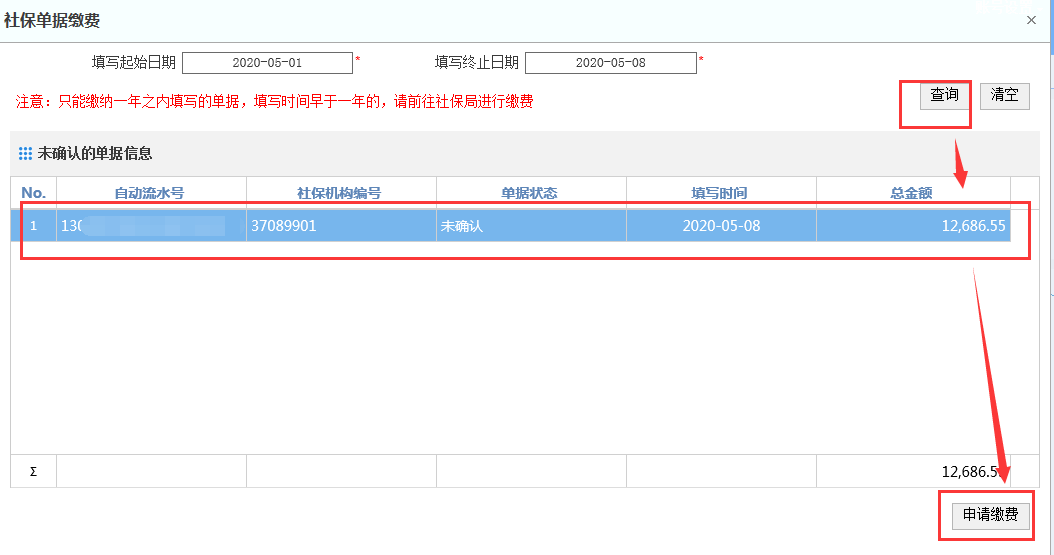Sort by 填写时间 column header
Viewport: 1054px width, 555px height.
click(721, 193)
